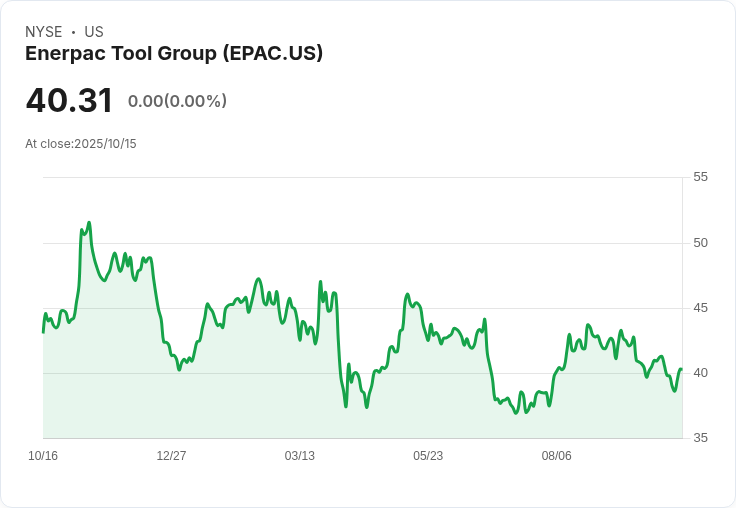
Task: Click the NYSE exchange label
Action: (43, 32)
